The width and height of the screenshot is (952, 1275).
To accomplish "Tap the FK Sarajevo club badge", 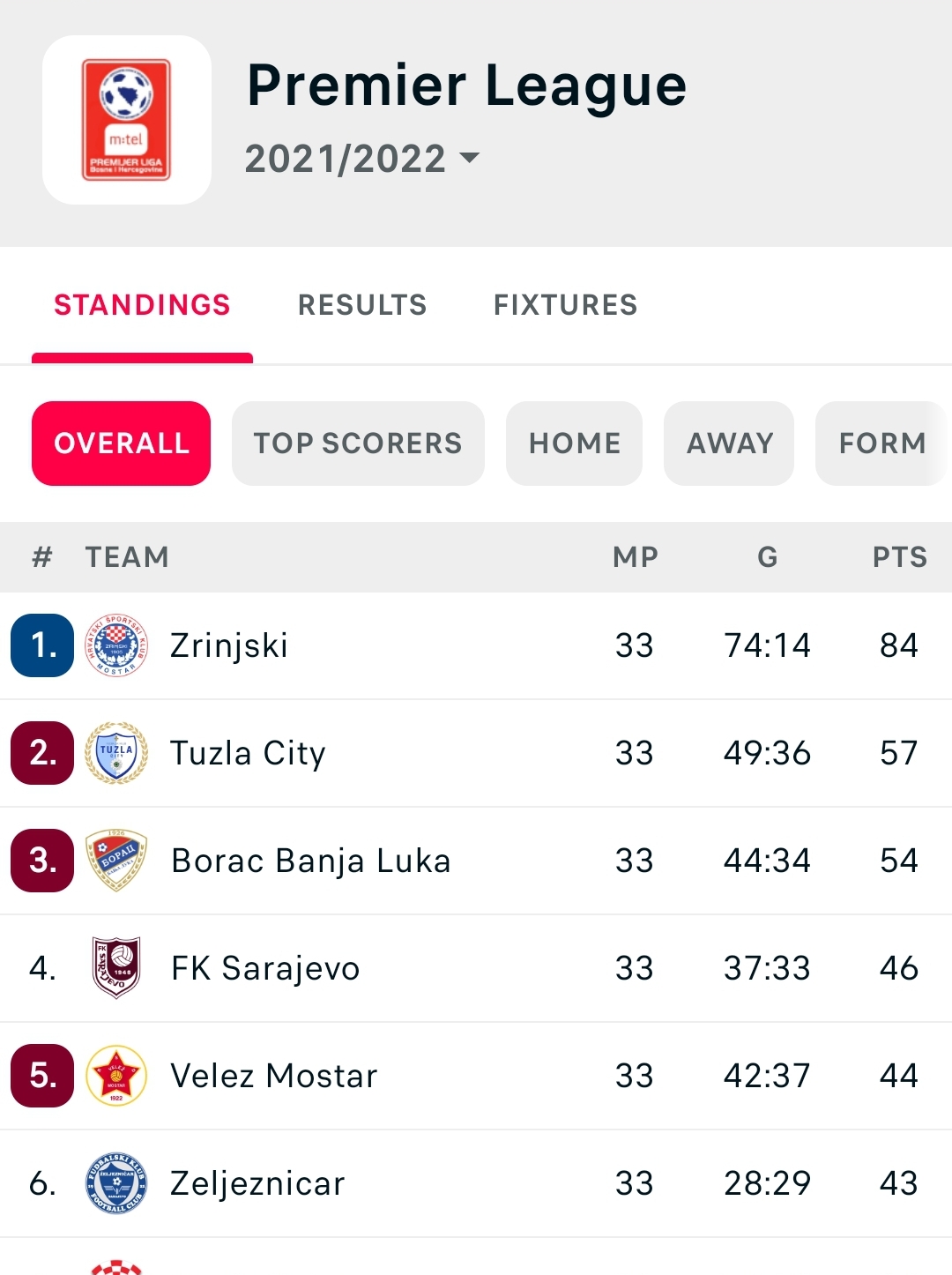I will point(116,968).
